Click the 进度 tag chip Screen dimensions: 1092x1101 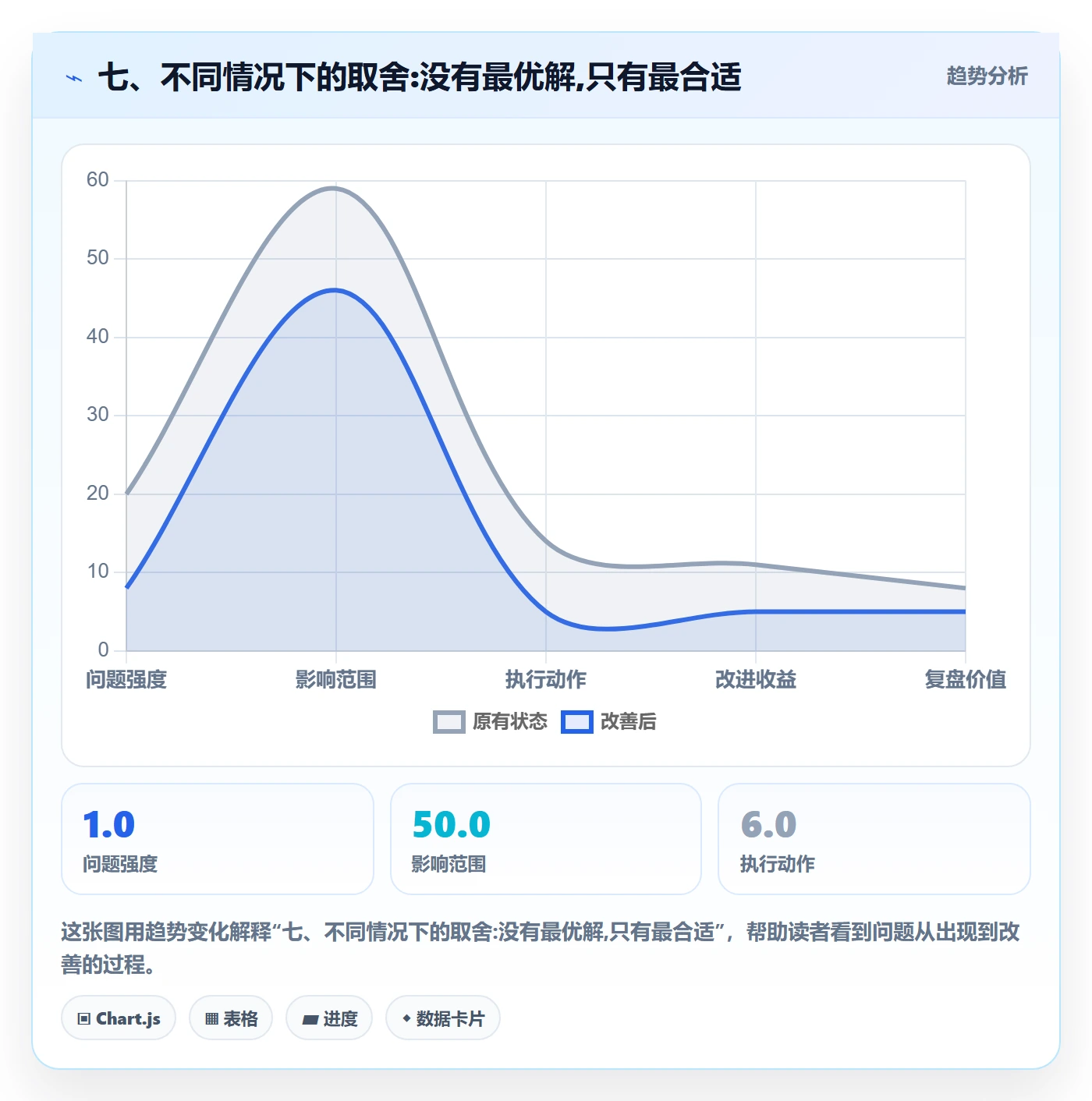(329, 1018)
